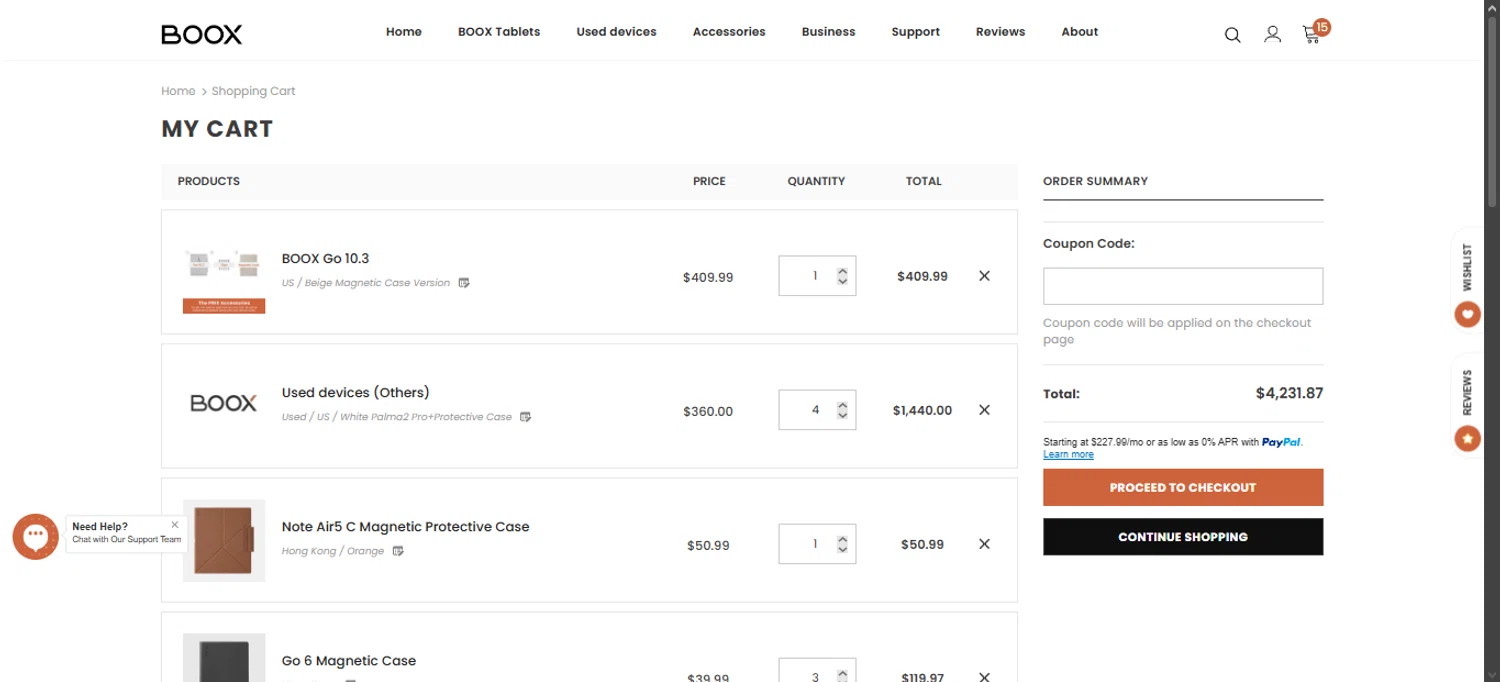
Task: Increase quantity of BOOX Go 10.3
Action: pyautogui.click(x=842, y=271)
